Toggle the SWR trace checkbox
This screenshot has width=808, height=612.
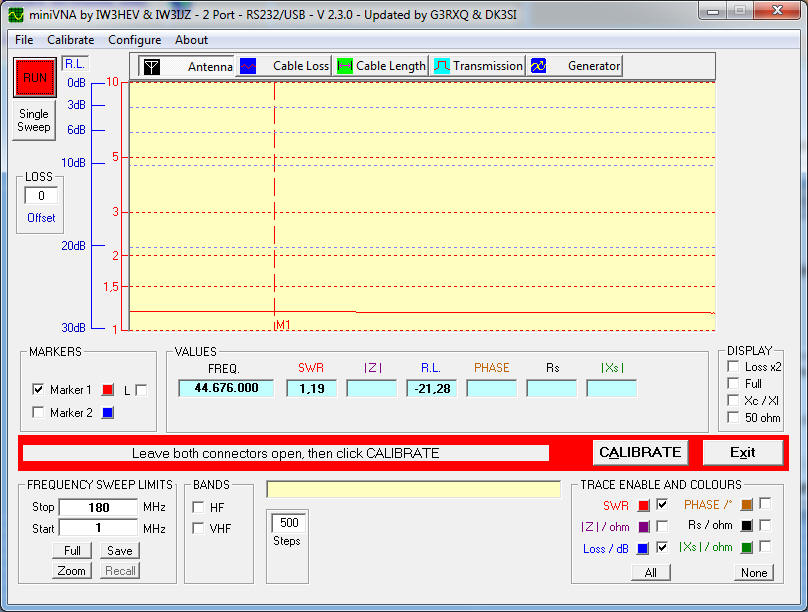(662, 504)
